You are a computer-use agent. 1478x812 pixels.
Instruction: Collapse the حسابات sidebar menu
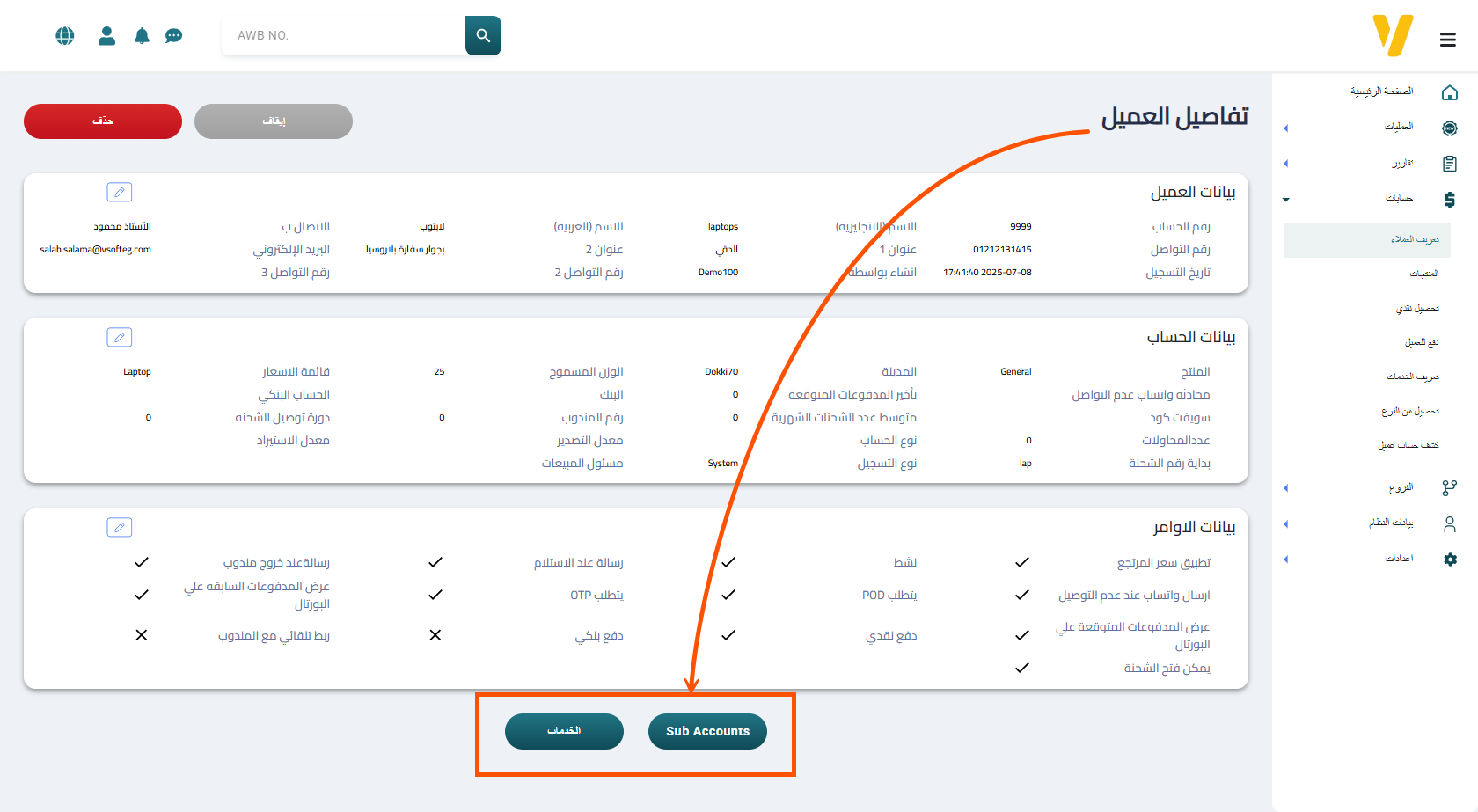point(1399,199)
